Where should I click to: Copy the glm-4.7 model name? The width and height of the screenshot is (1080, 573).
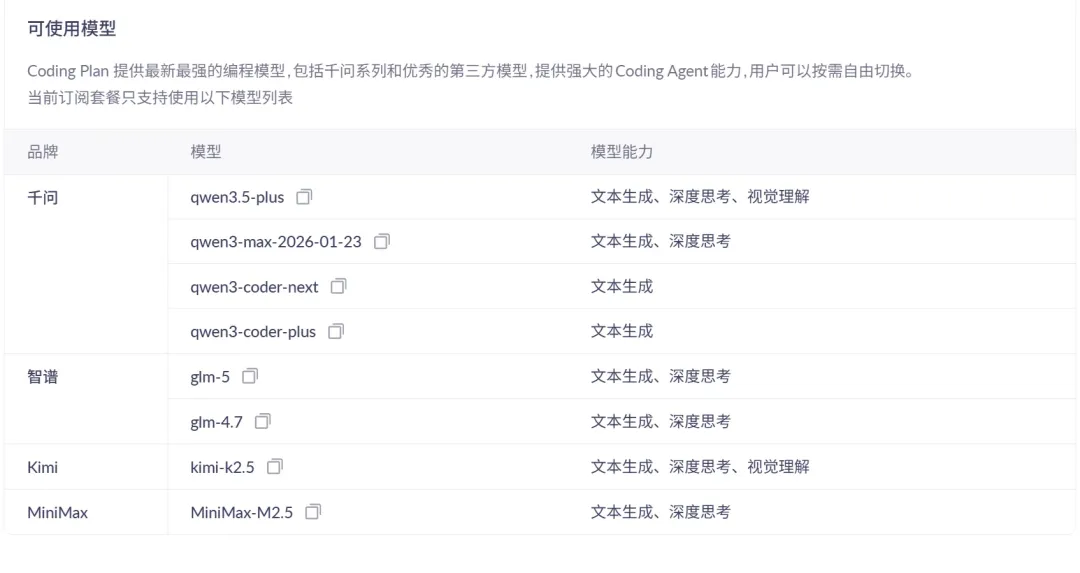click(x=262, y=421)
